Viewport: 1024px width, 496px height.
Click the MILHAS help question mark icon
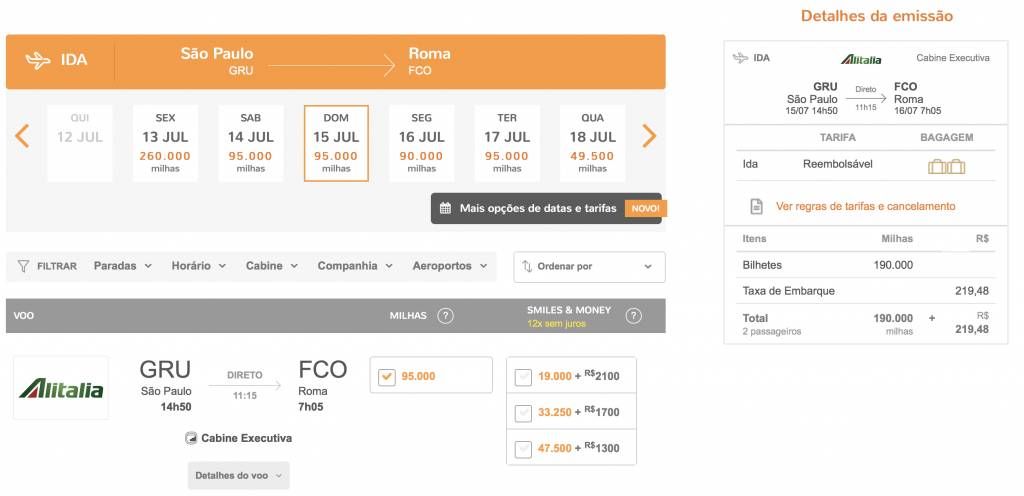point(445,316)
